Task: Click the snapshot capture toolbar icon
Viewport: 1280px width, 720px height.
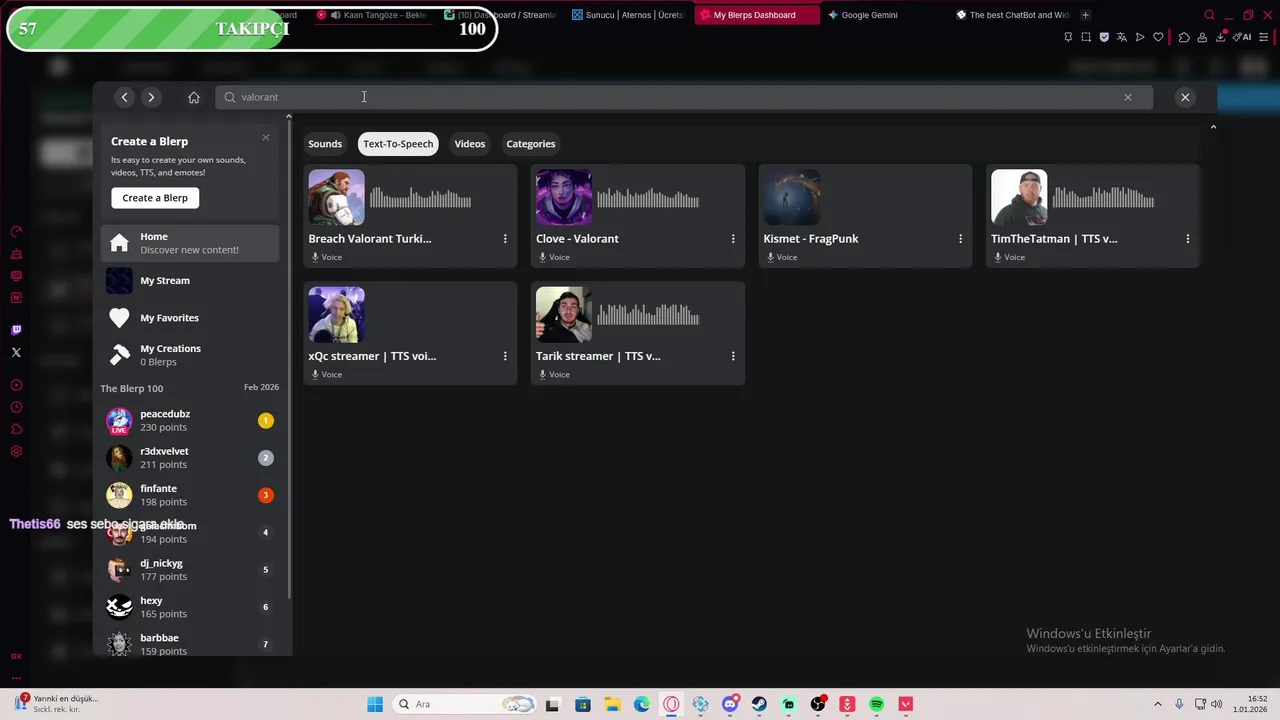Action: (1086, 37)
